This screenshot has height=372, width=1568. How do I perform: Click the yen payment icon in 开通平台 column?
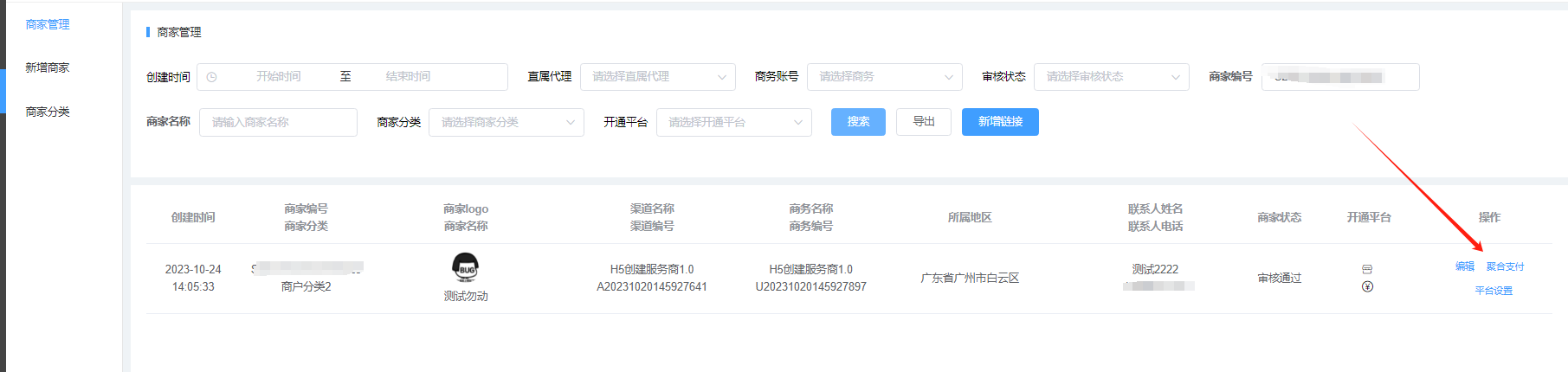[x=1367, y=286]
